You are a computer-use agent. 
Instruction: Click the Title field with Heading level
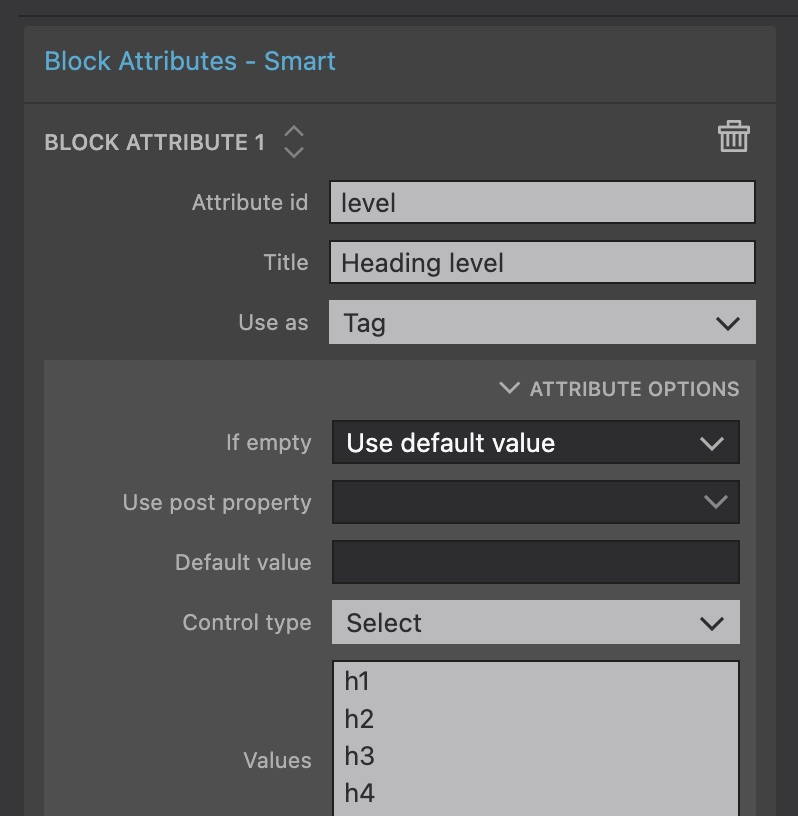click(x=542, y=262)
